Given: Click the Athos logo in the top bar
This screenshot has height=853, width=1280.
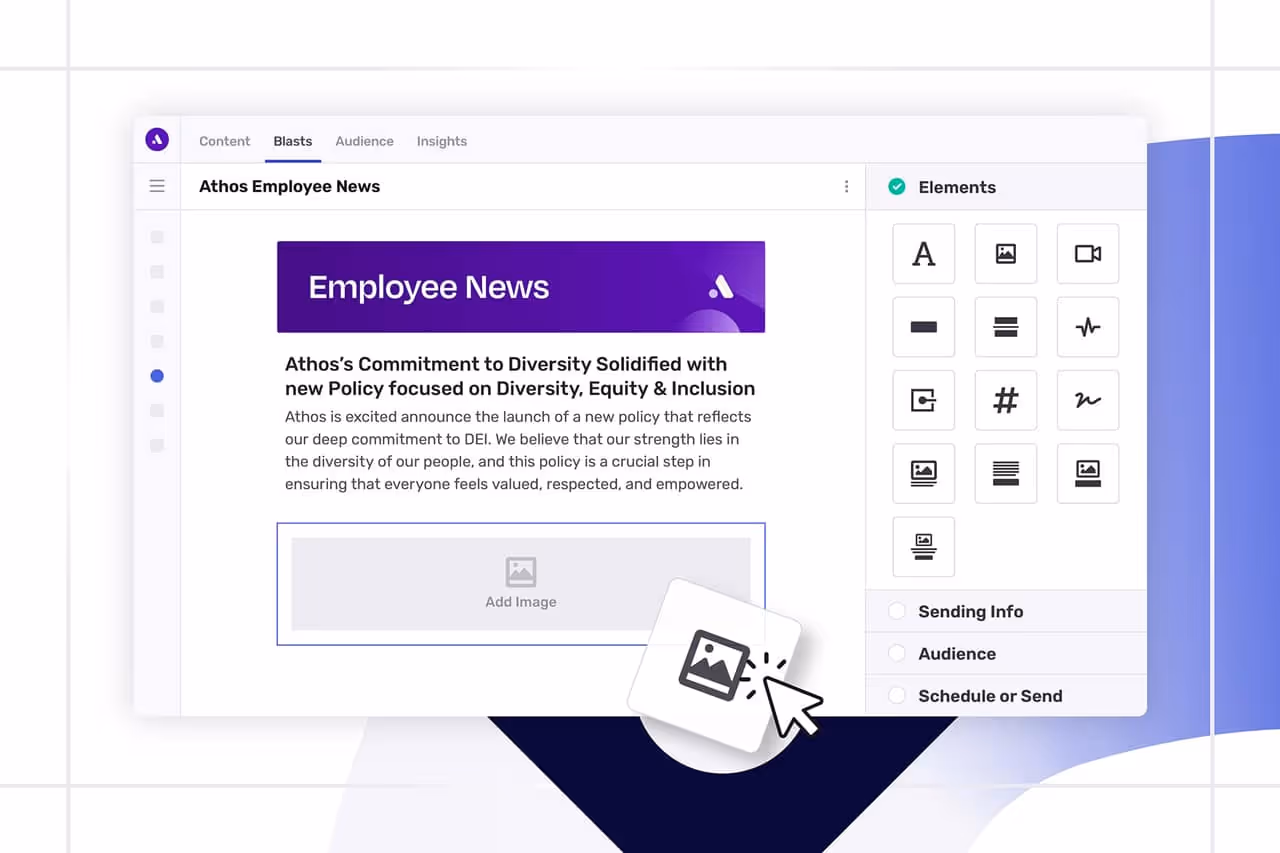Looking at the screenshot, I should click(157, 139).
